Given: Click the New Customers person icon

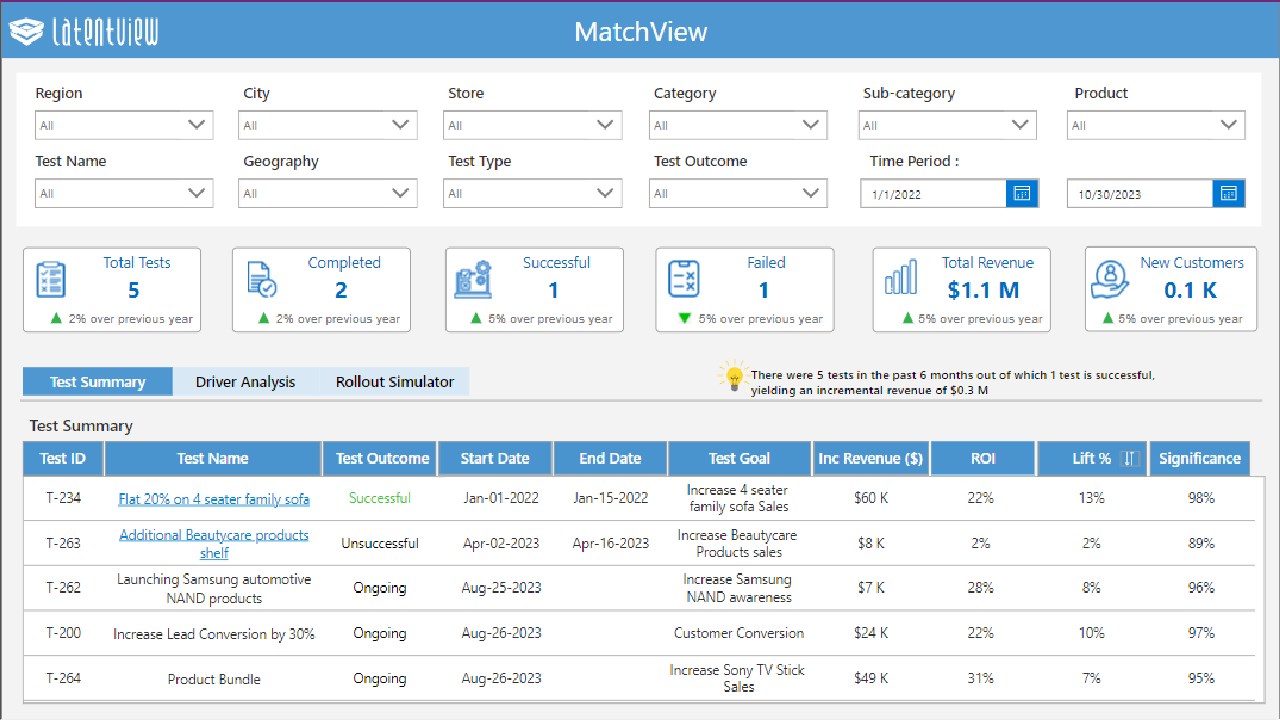Looking at the screenshot, I should pos(1111,280).
